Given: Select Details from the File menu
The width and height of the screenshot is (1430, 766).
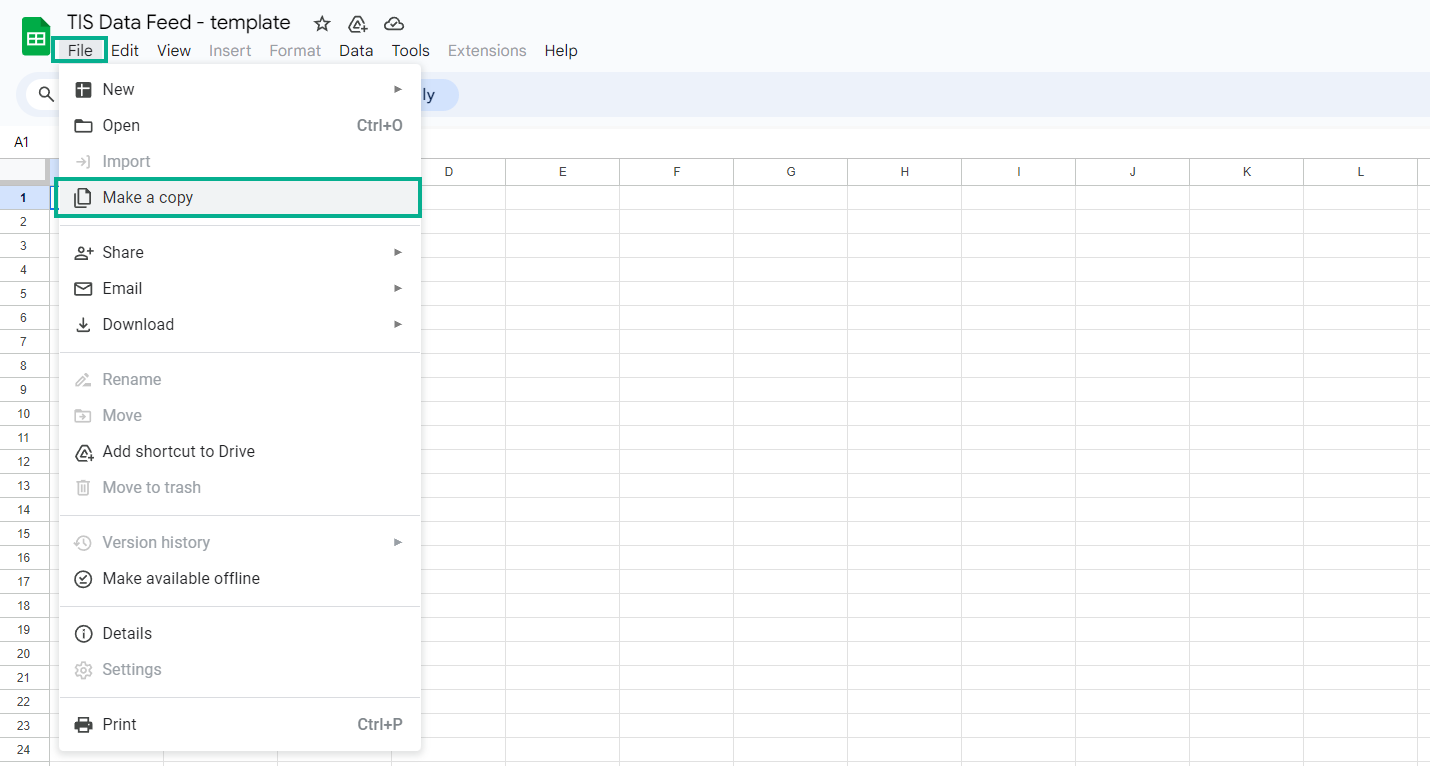Looking at the screenshot, I should coord(125,633).
